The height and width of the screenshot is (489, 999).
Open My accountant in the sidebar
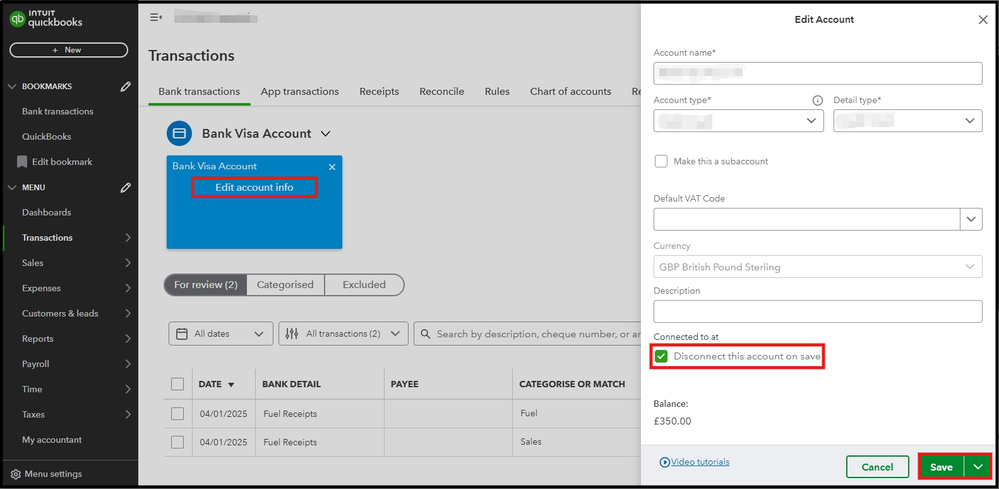point(52,440)
